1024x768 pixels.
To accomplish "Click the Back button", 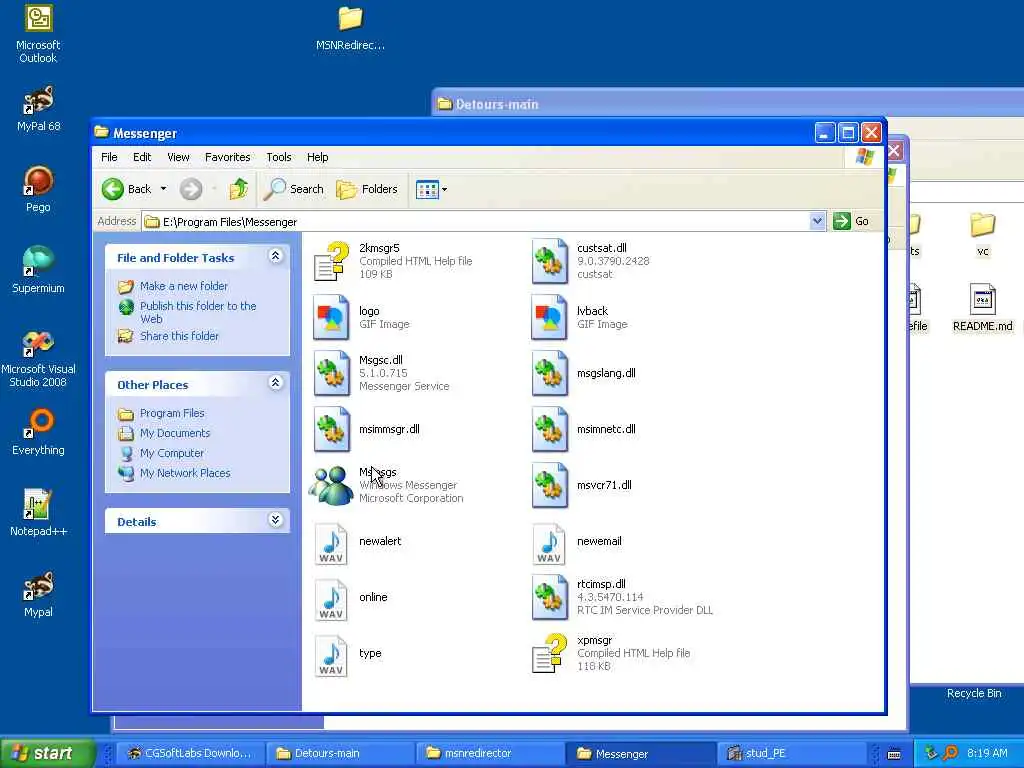I will coord(127,189).
